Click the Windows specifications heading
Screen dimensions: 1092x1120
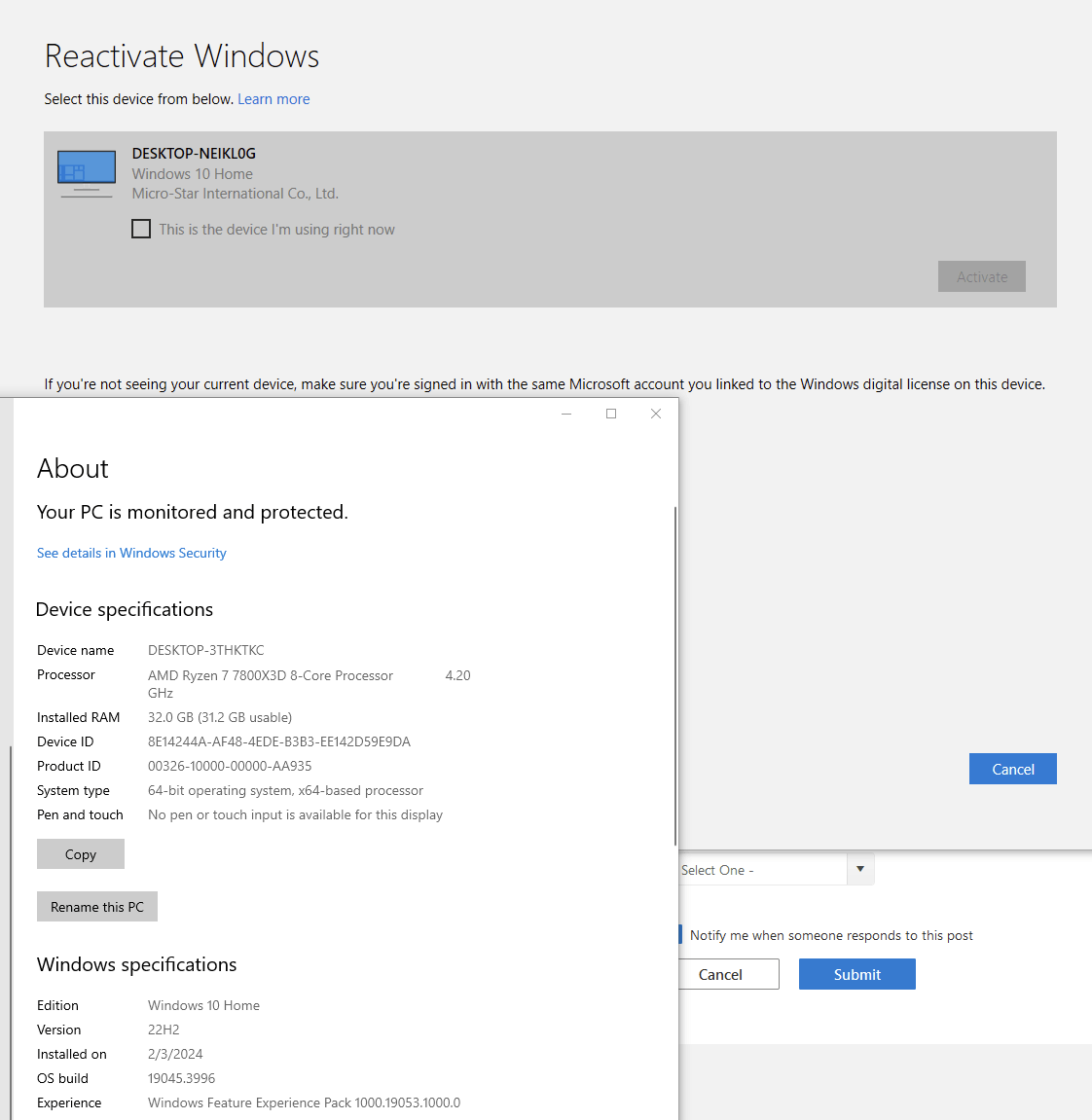click(x=136, y=964)
